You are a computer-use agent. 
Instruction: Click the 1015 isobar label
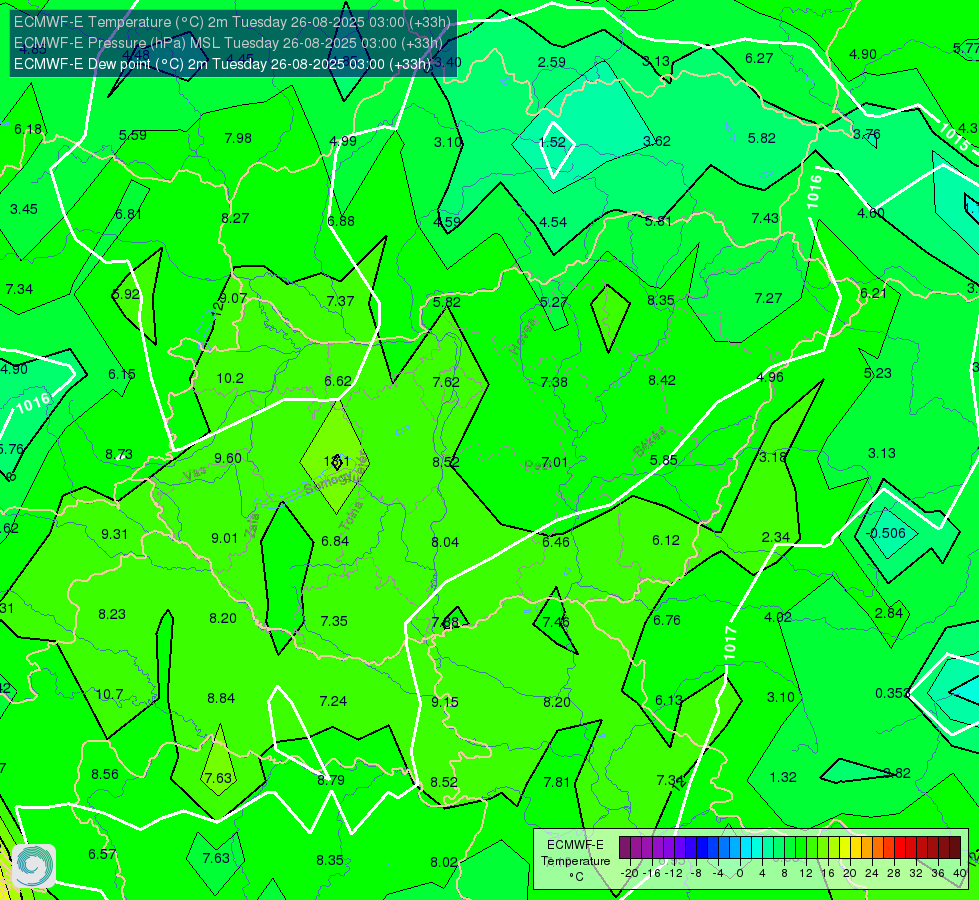[x=955, y=137]
